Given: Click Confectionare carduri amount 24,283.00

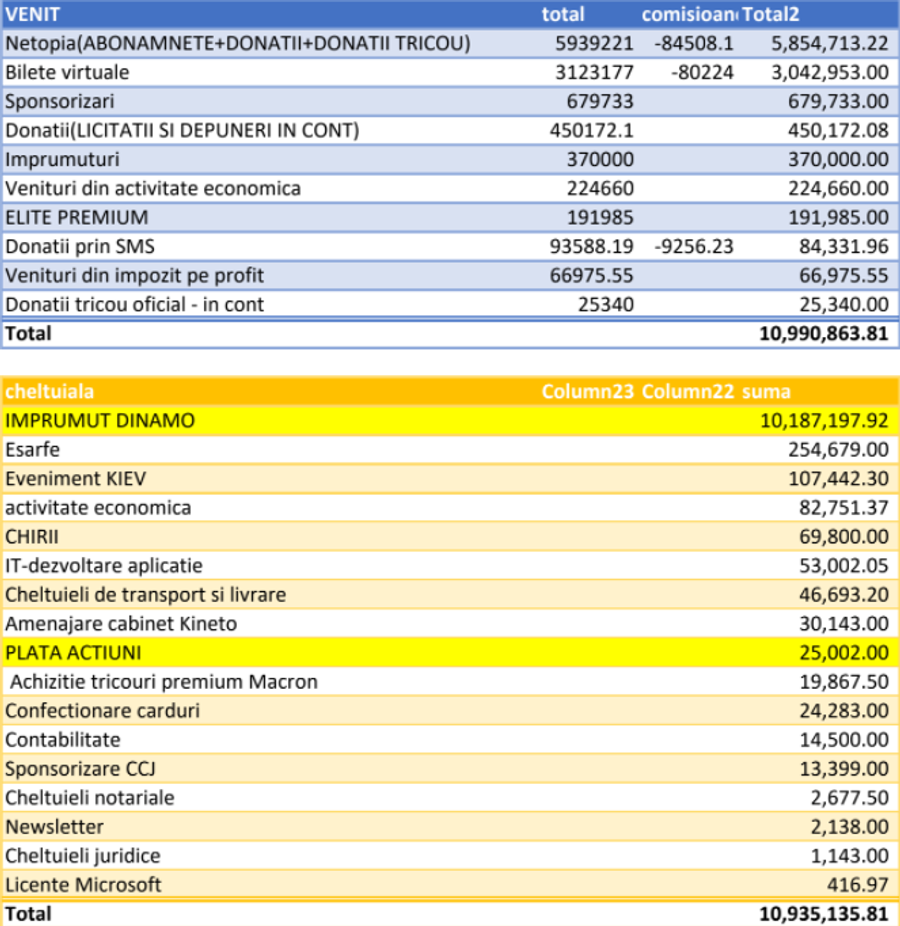Looking at the screenshot, I should [844, 710].
